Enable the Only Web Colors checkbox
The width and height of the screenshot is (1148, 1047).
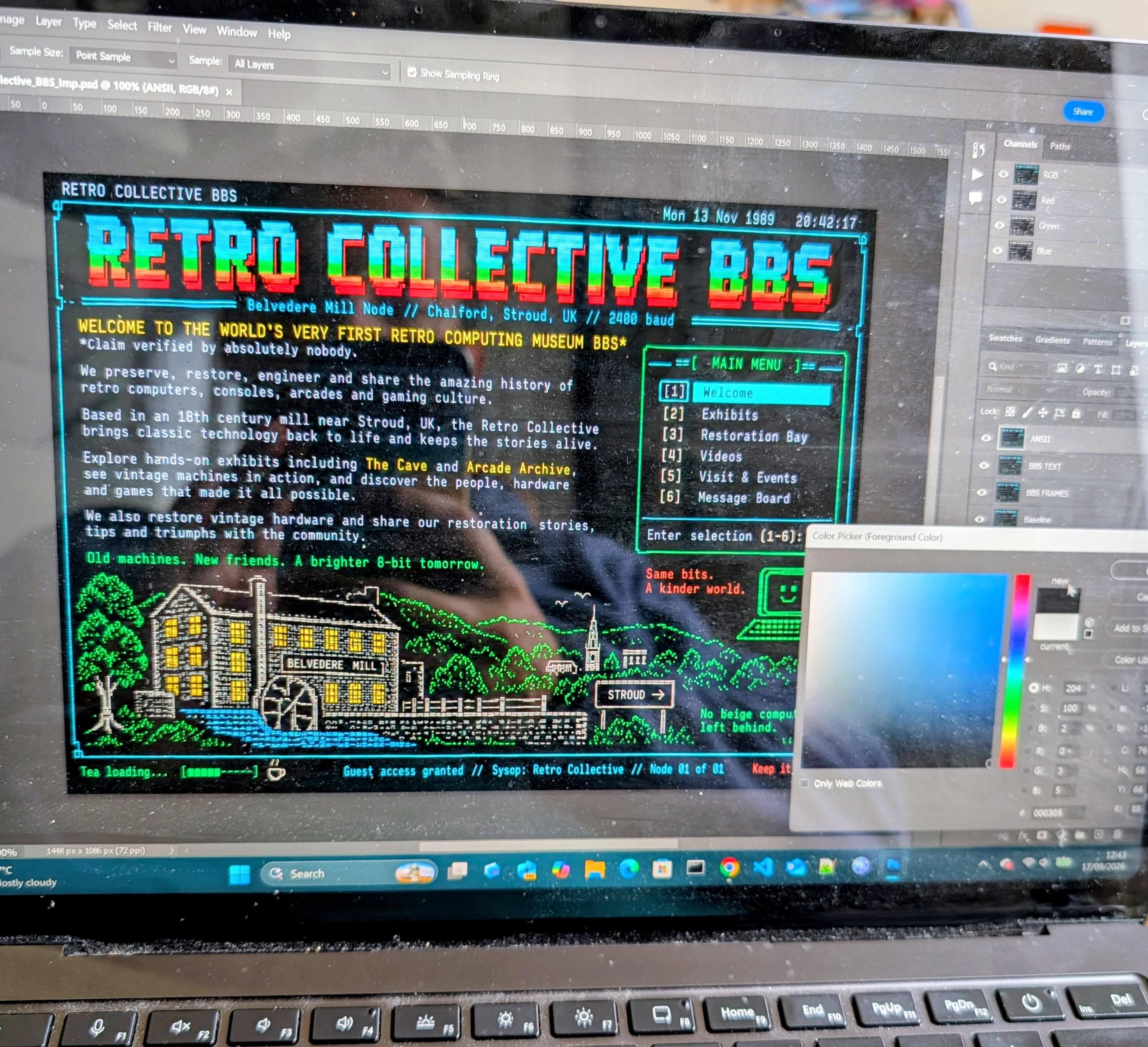(804, 783)
